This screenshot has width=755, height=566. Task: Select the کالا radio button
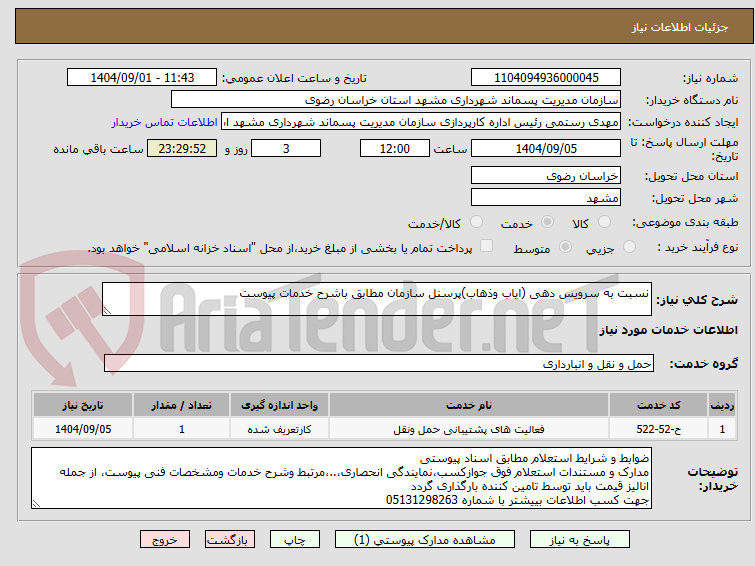coord(604,222)
